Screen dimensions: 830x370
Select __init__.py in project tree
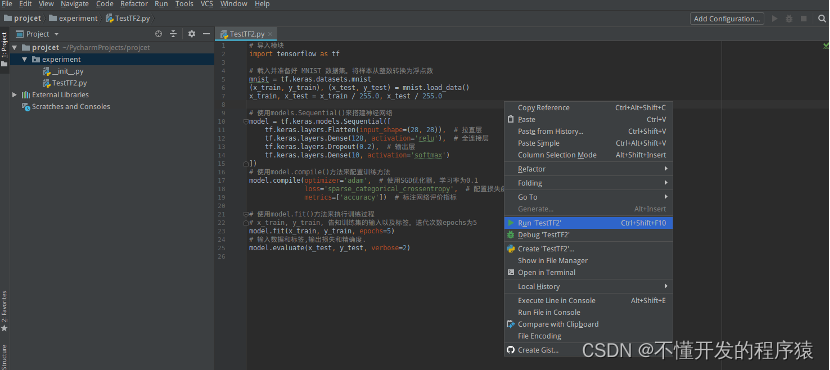[63, 71]
